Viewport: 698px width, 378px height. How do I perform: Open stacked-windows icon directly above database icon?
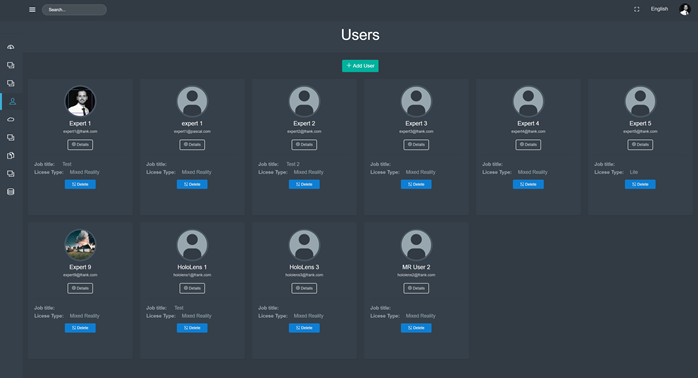pos(11,174)
